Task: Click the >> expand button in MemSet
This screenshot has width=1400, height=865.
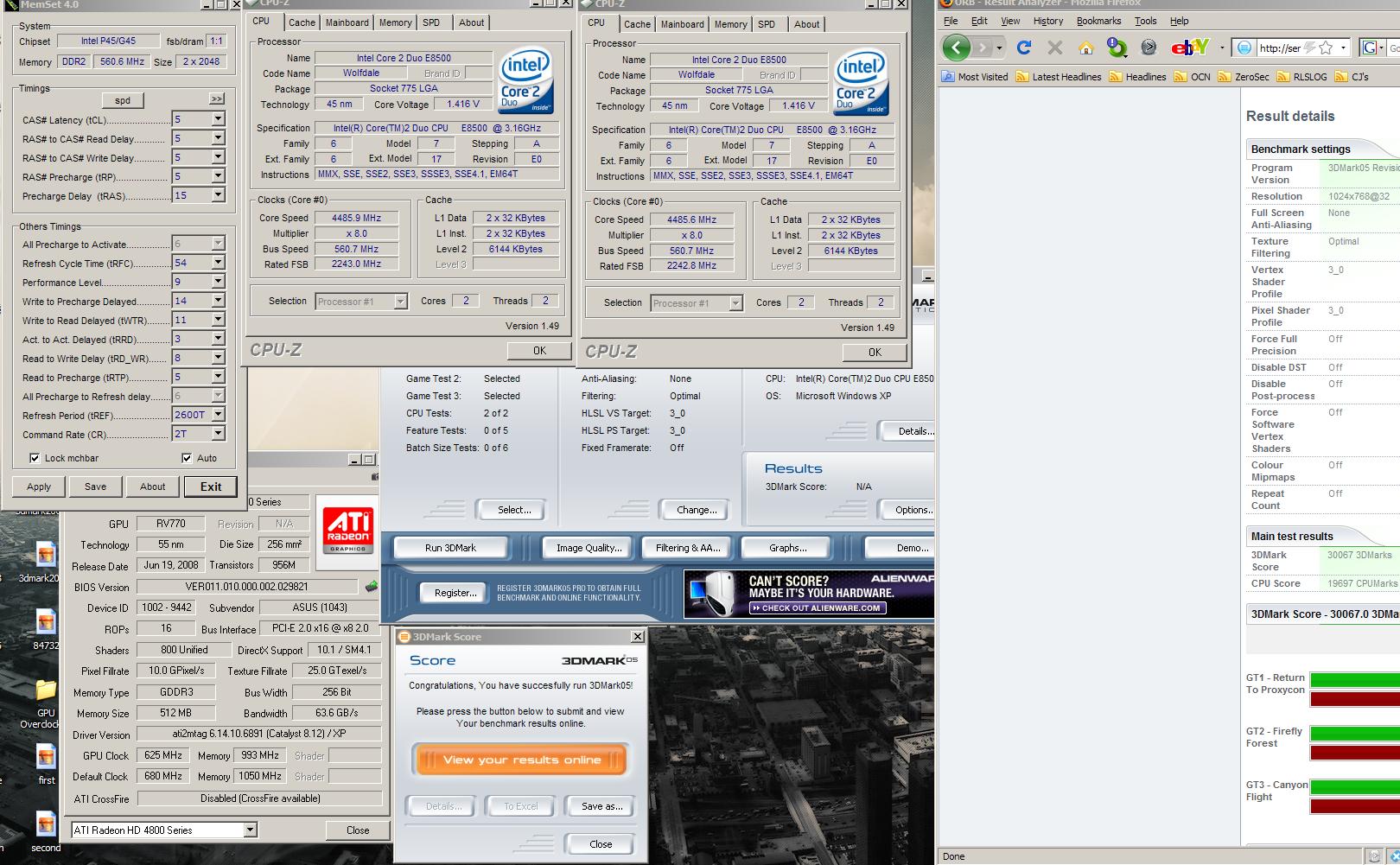Action: pos(217,99)
